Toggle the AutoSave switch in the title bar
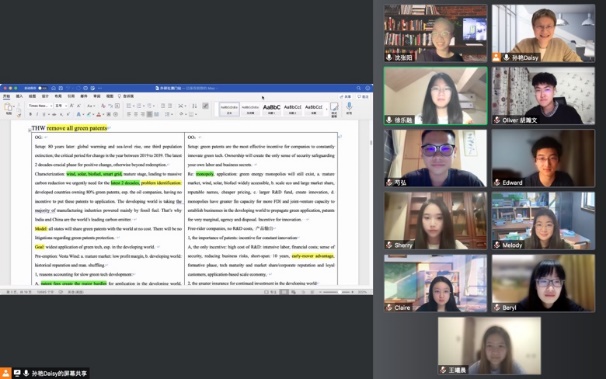 click(42, 88)
